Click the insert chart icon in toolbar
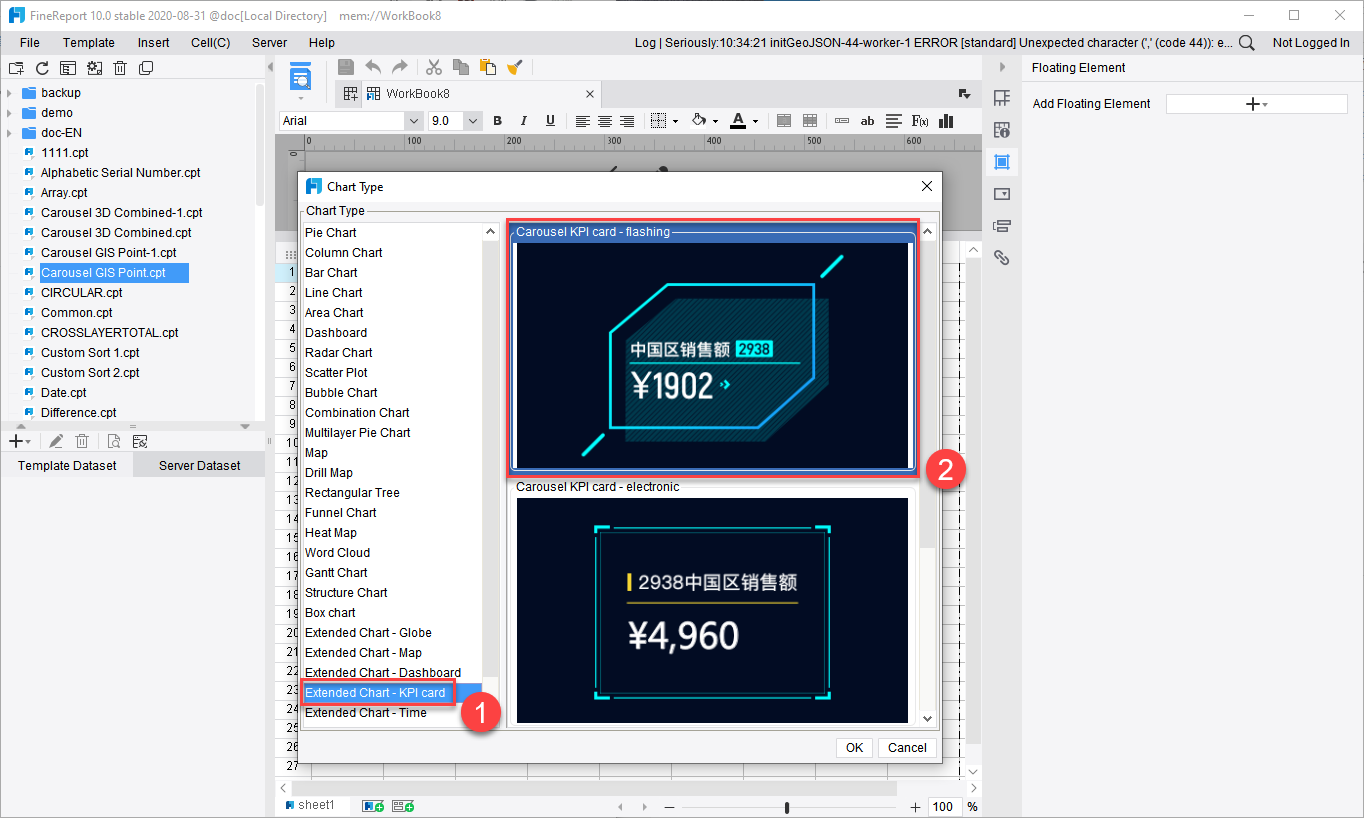Screen dimensions: 1364x818 pyautogui.click(x=946, y=121)
